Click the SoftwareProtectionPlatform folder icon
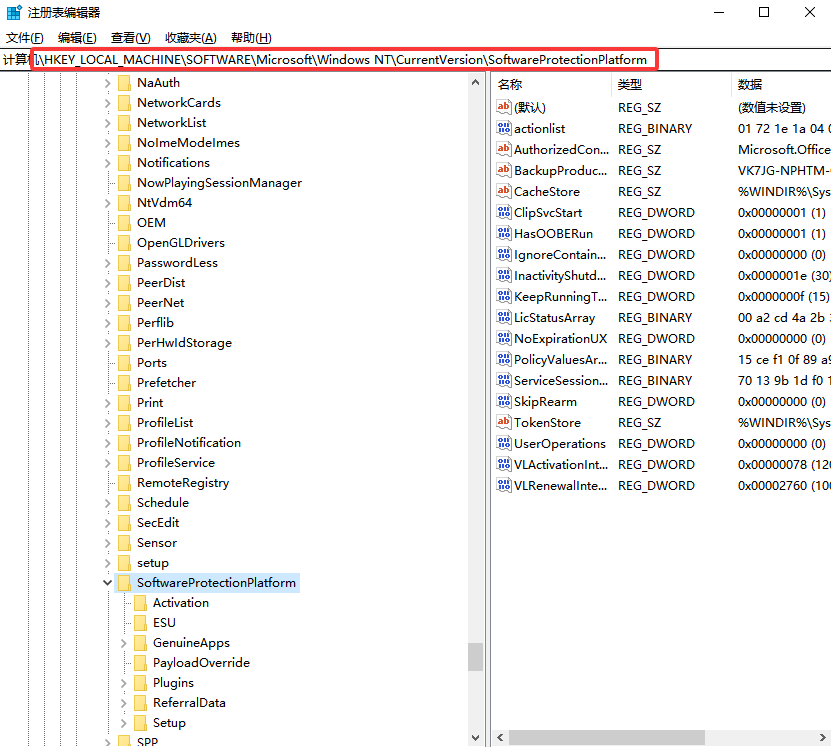831x747 pixels. [125, 583]
